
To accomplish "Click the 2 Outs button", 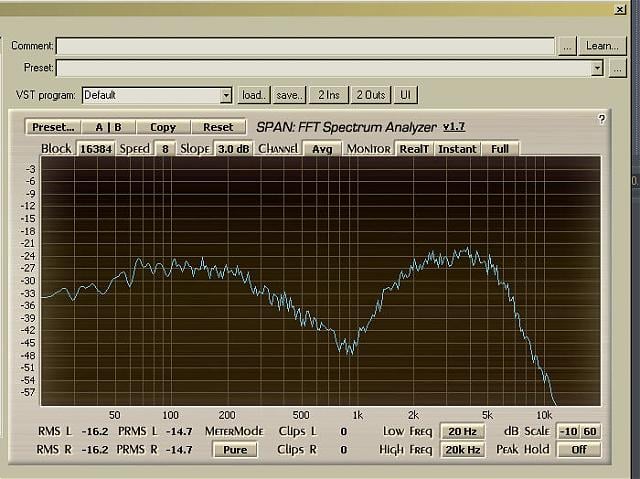I will pos(371,95).
